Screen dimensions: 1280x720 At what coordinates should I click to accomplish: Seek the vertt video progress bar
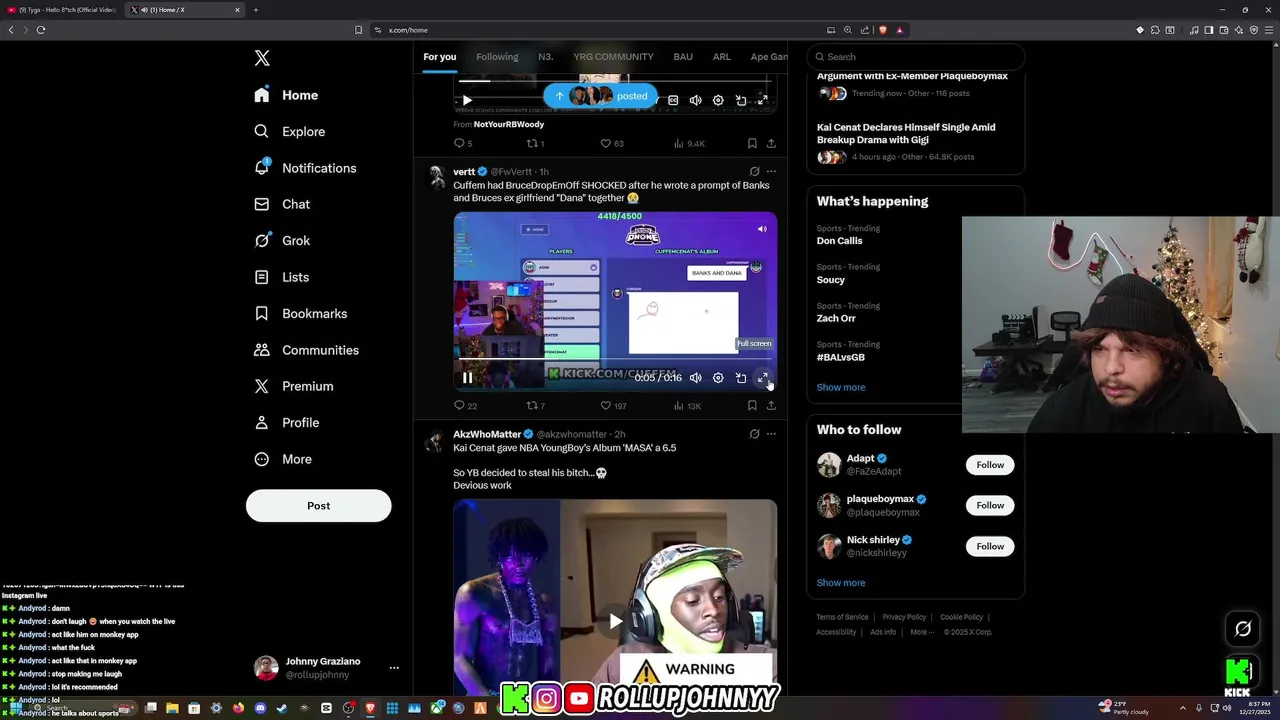[615, 358]
